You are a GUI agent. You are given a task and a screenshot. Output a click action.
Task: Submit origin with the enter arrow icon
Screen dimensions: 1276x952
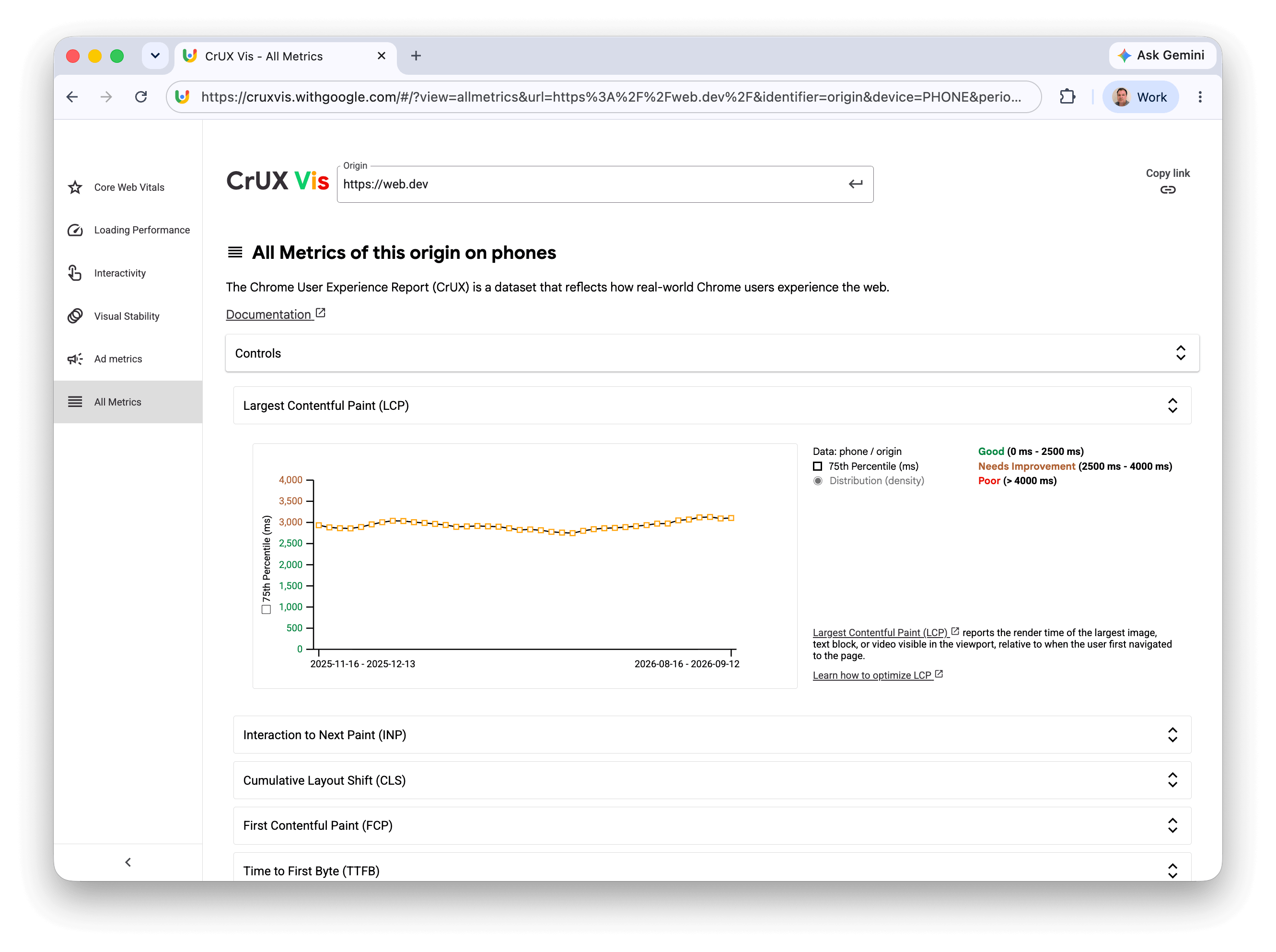pos(855,184)
